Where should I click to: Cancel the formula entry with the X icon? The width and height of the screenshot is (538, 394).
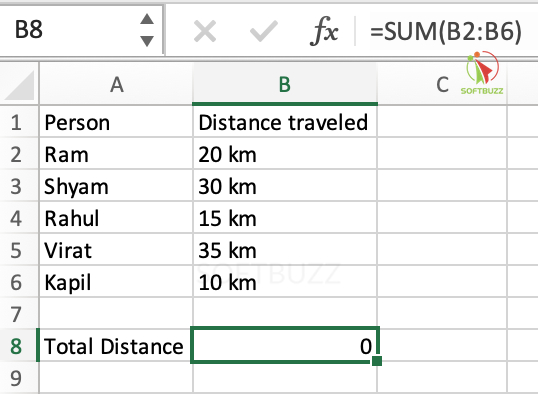(x=205, y=31)
